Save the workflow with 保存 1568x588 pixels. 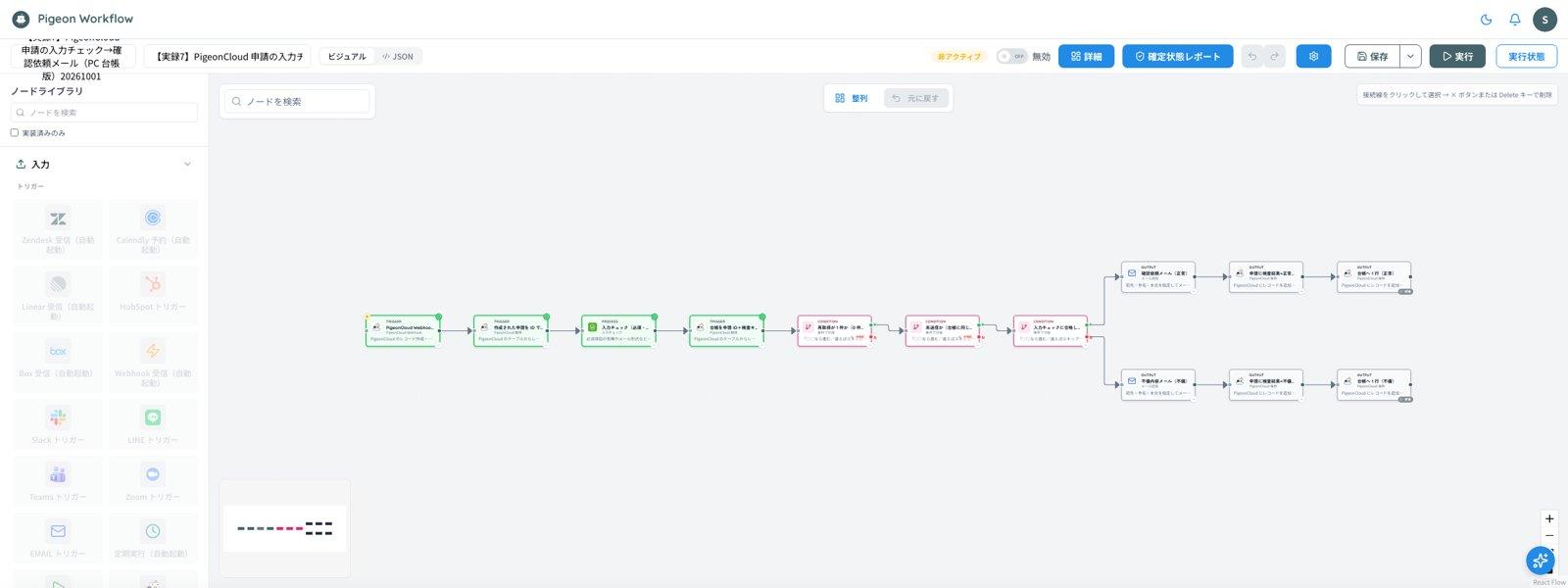click(1372, 56)
